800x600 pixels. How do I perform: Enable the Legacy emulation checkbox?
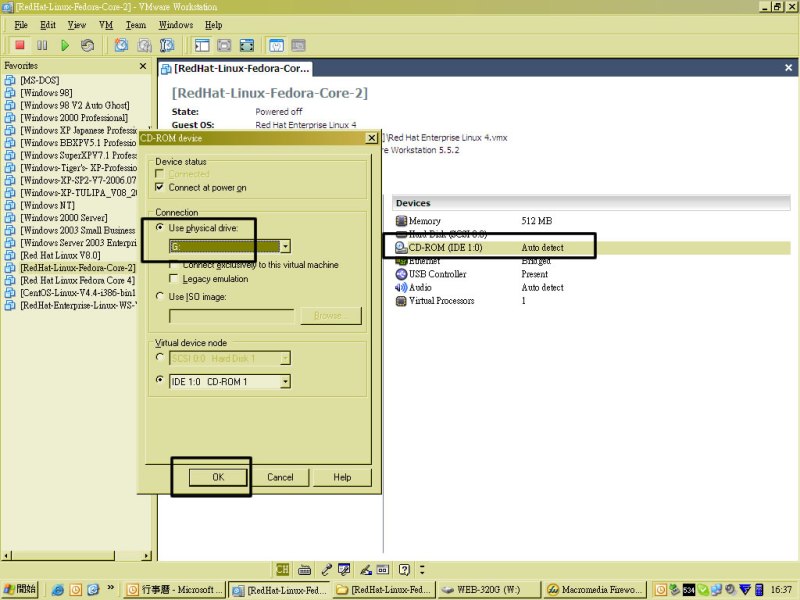pyautogui.click(x=173, y=279)
